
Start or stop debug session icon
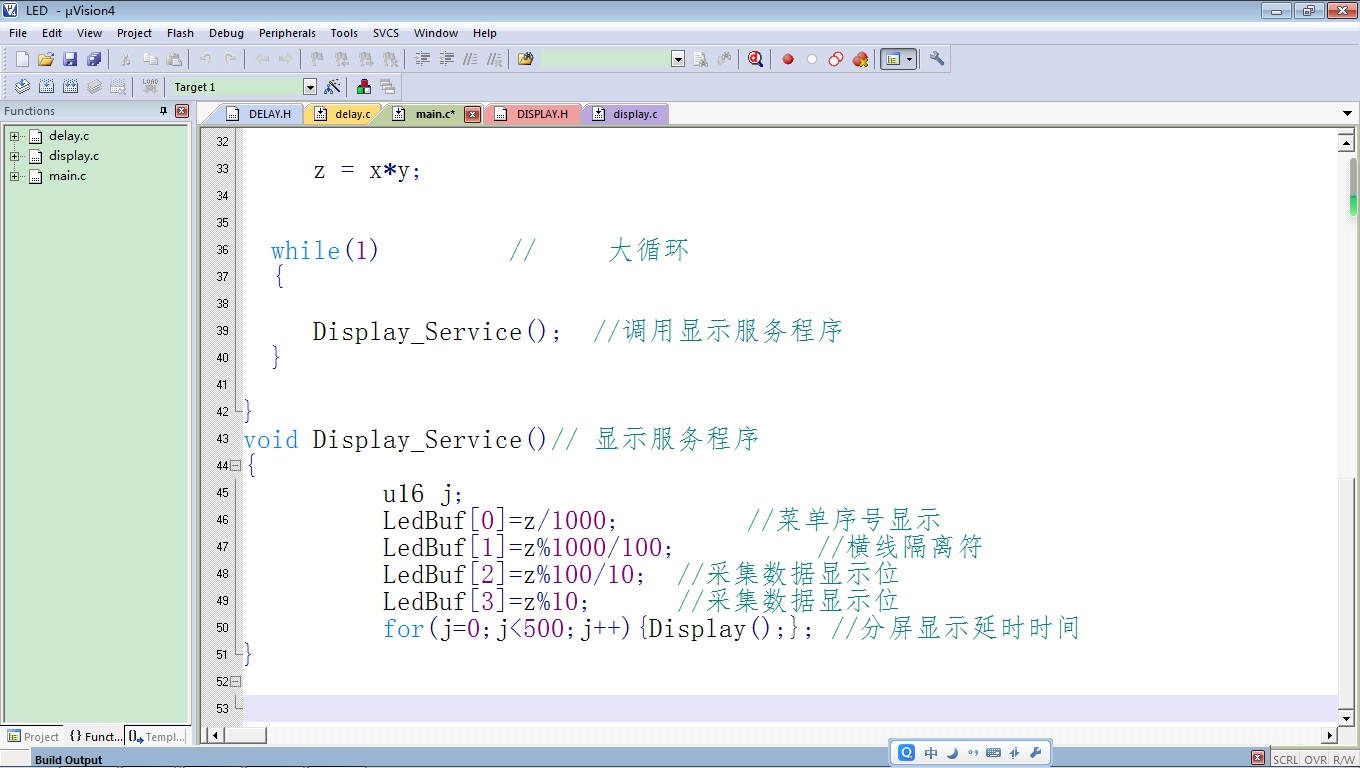755,59
